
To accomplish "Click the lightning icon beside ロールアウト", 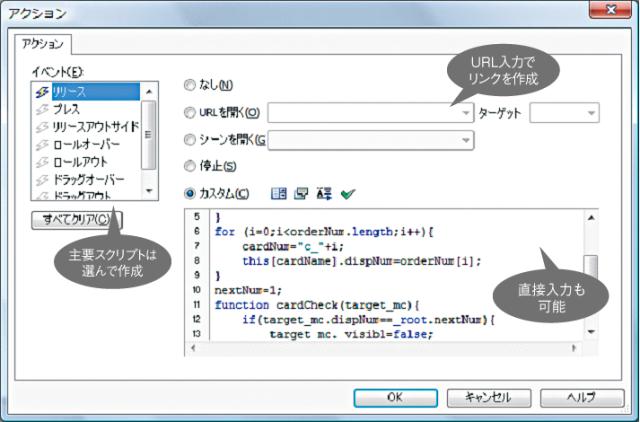I will 42,162.
